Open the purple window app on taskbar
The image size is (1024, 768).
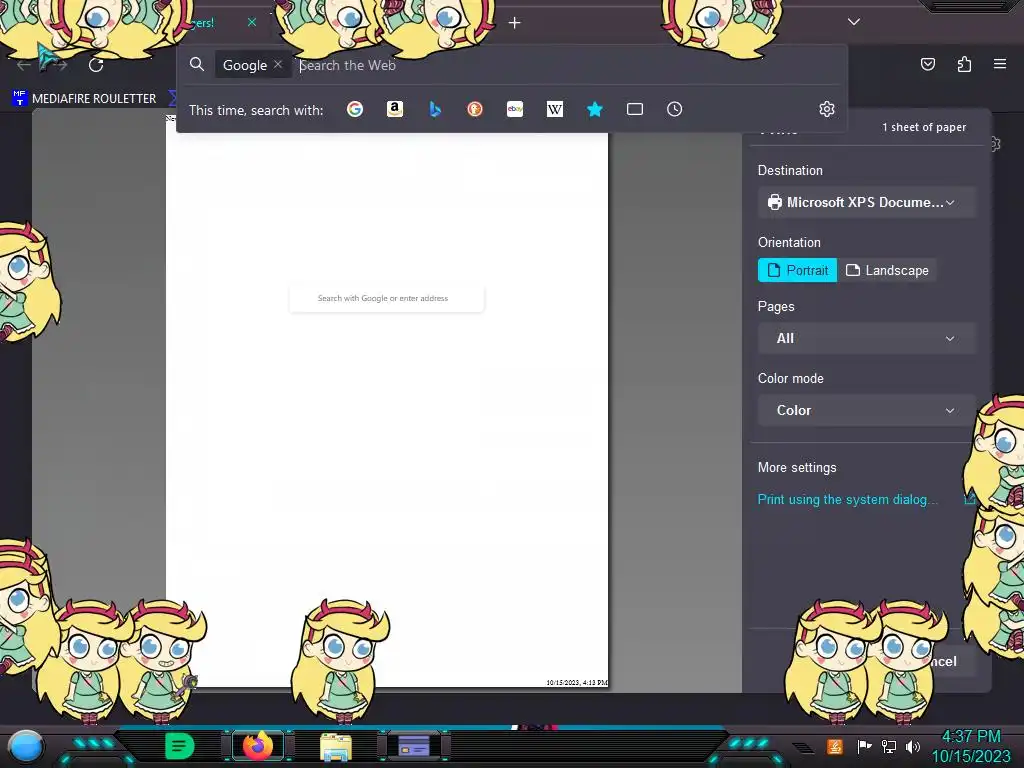click(414, 746)
